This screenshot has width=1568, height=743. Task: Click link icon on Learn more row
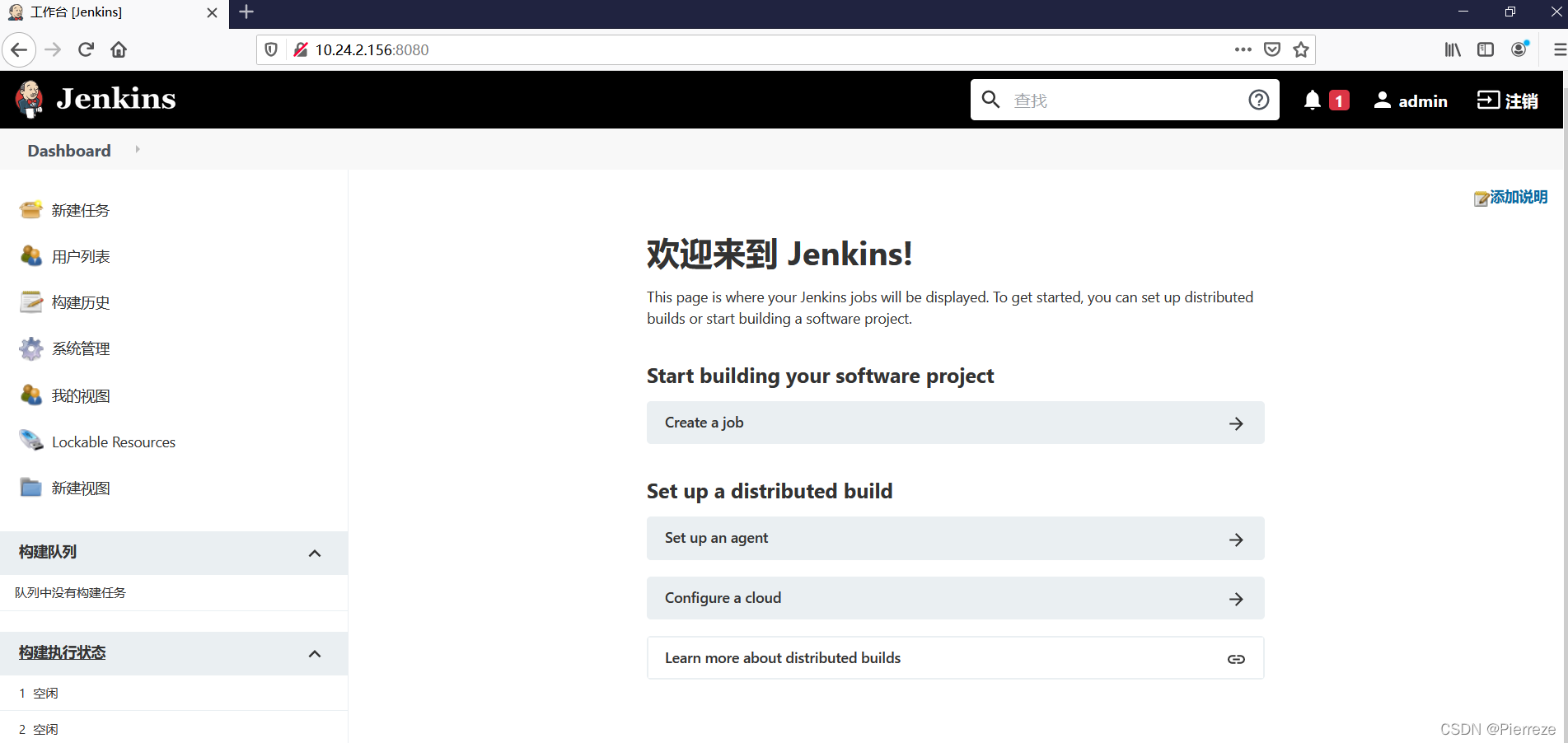(1236, 659)
